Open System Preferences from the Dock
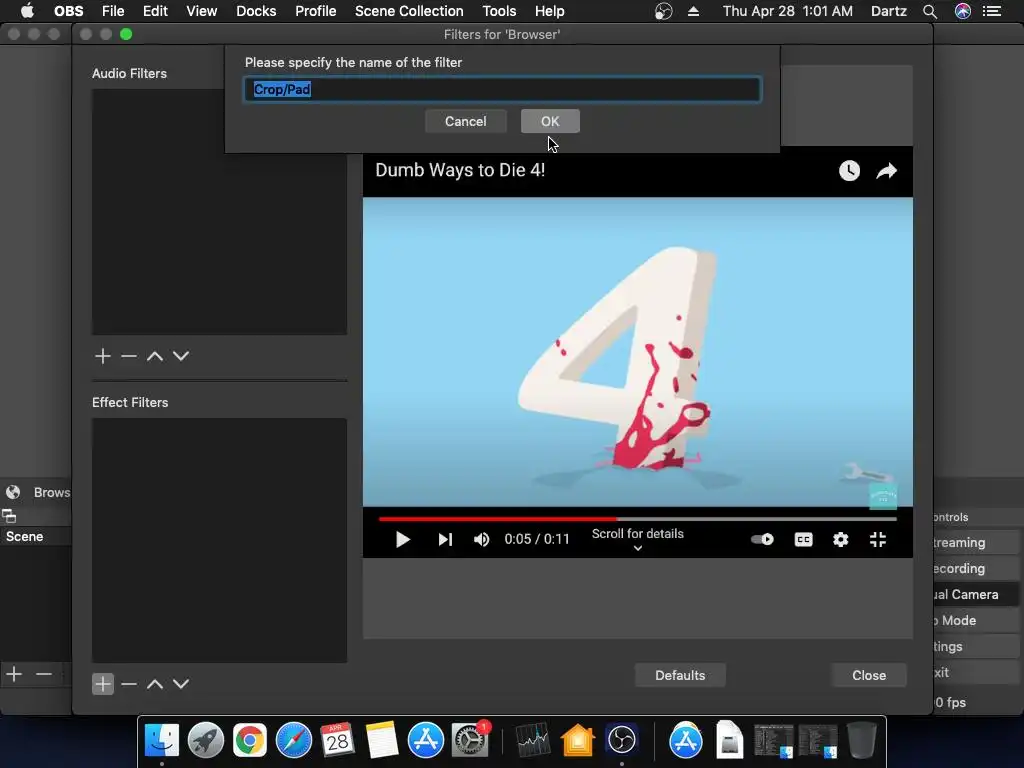1024x768 pixels. point(470,740)
